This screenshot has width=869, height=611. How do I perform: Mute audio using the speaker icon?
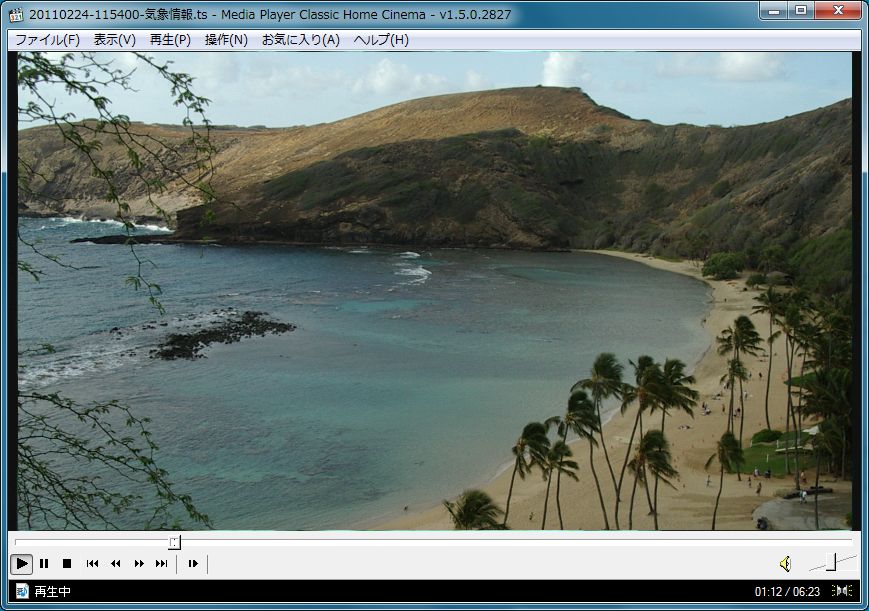(x=785, y=564)
